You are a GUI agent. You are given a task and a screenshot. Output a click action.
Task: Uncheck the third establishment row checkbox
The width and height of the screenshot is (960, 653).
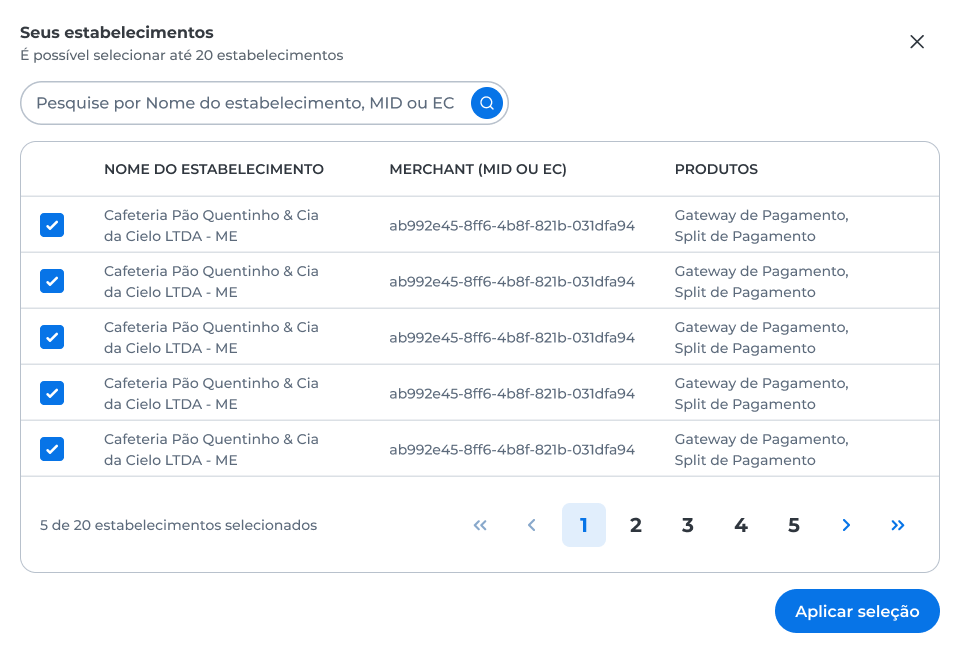click(52, 337)
